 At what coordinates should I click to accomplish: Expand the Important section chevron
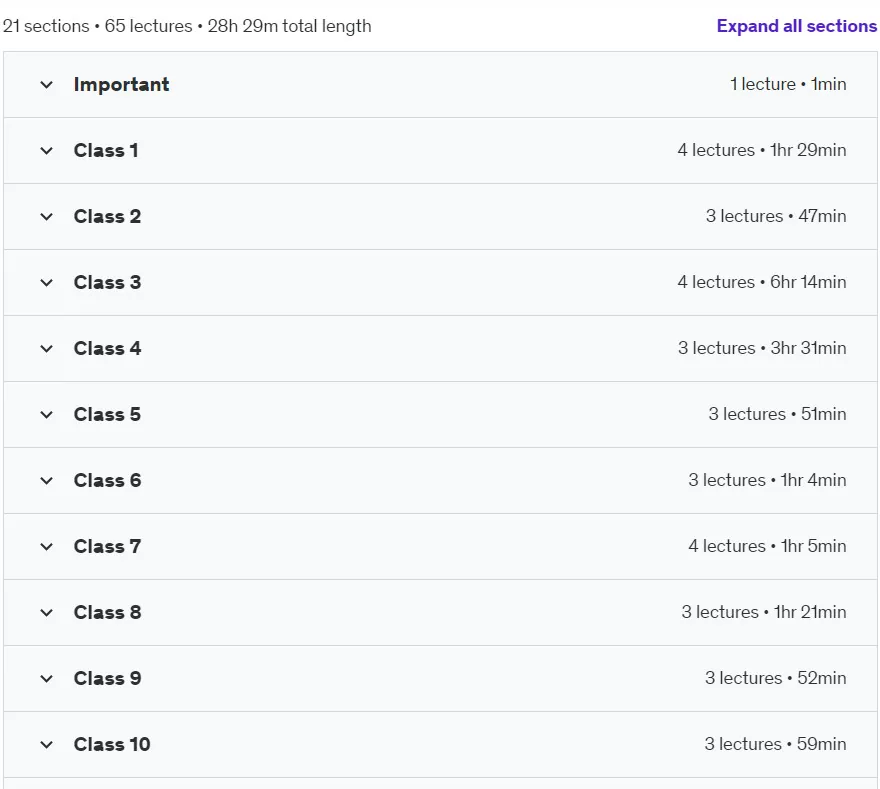[47, 85]
